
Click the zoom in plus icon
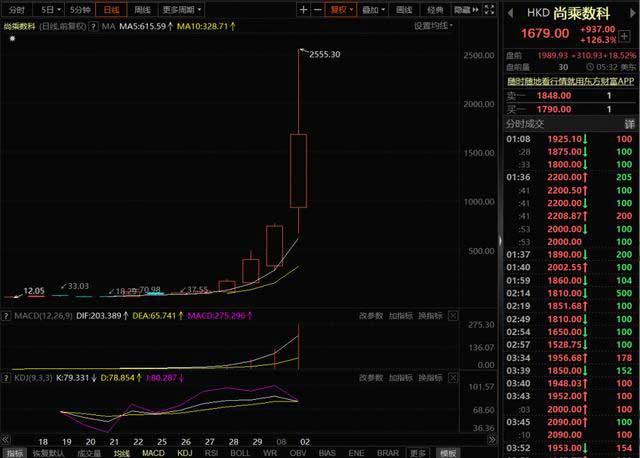click(x=303, y=10)
